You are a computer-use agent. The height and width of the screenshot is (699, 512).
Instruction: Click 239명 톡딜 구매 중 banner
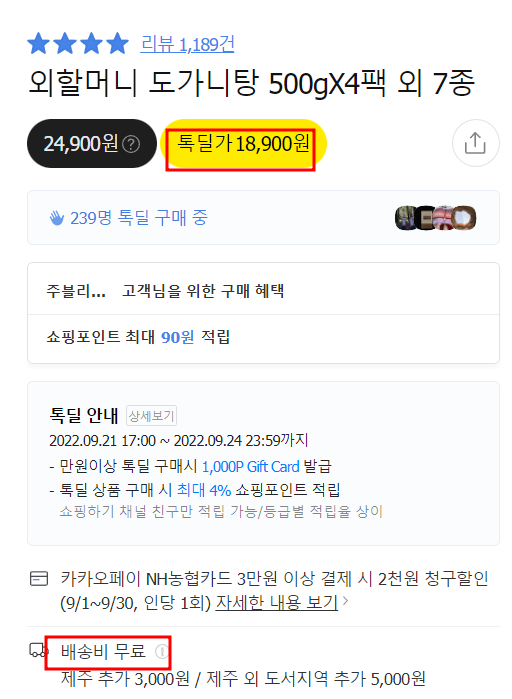point(263,218)
